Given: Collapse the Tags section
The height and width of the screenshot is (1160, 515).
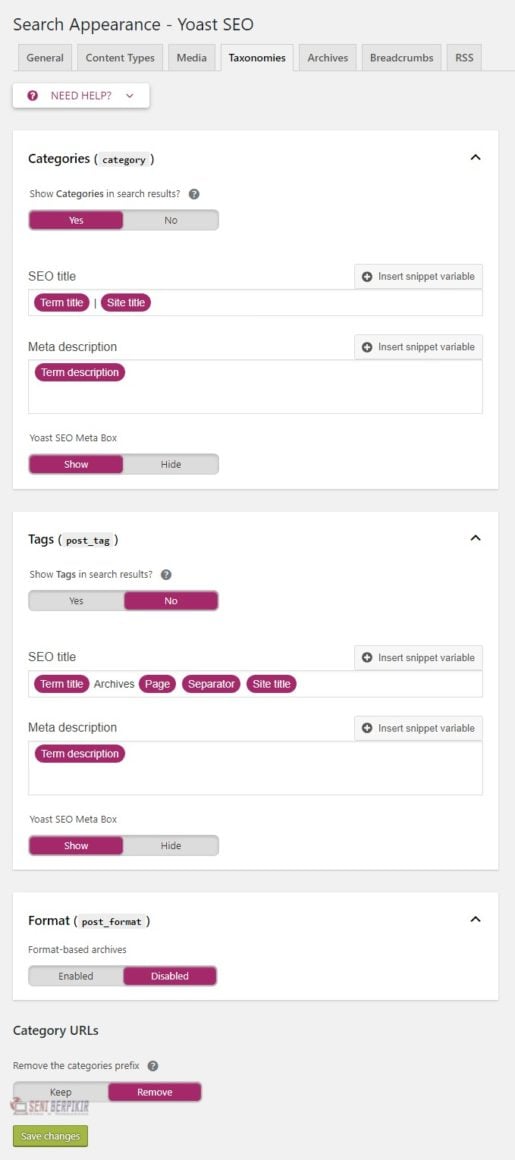Looking at the screenshot, I should (476, 538).
